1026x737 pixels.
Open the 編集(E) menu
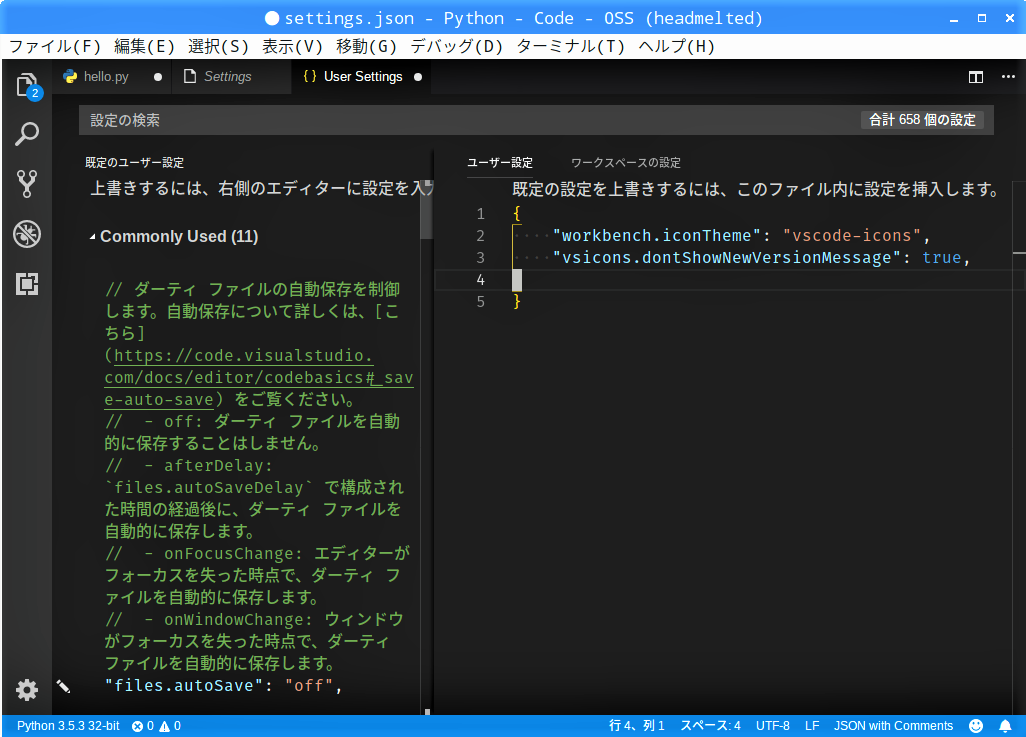click(x=144, y=46)
